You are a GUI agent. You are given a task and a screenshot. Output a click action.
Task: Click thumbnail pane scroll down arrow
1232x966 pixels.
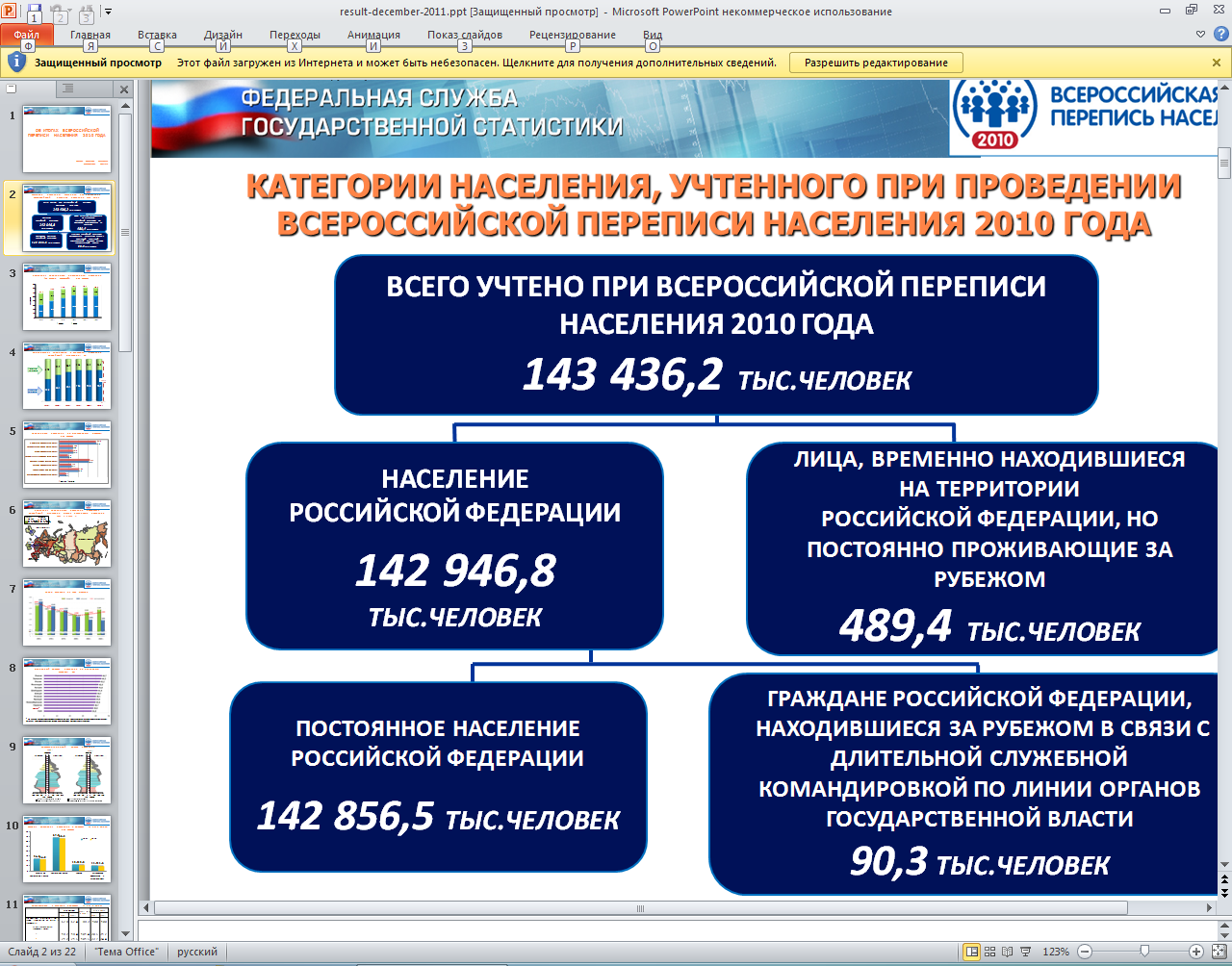pyautogui.click(x=126, y=933)
